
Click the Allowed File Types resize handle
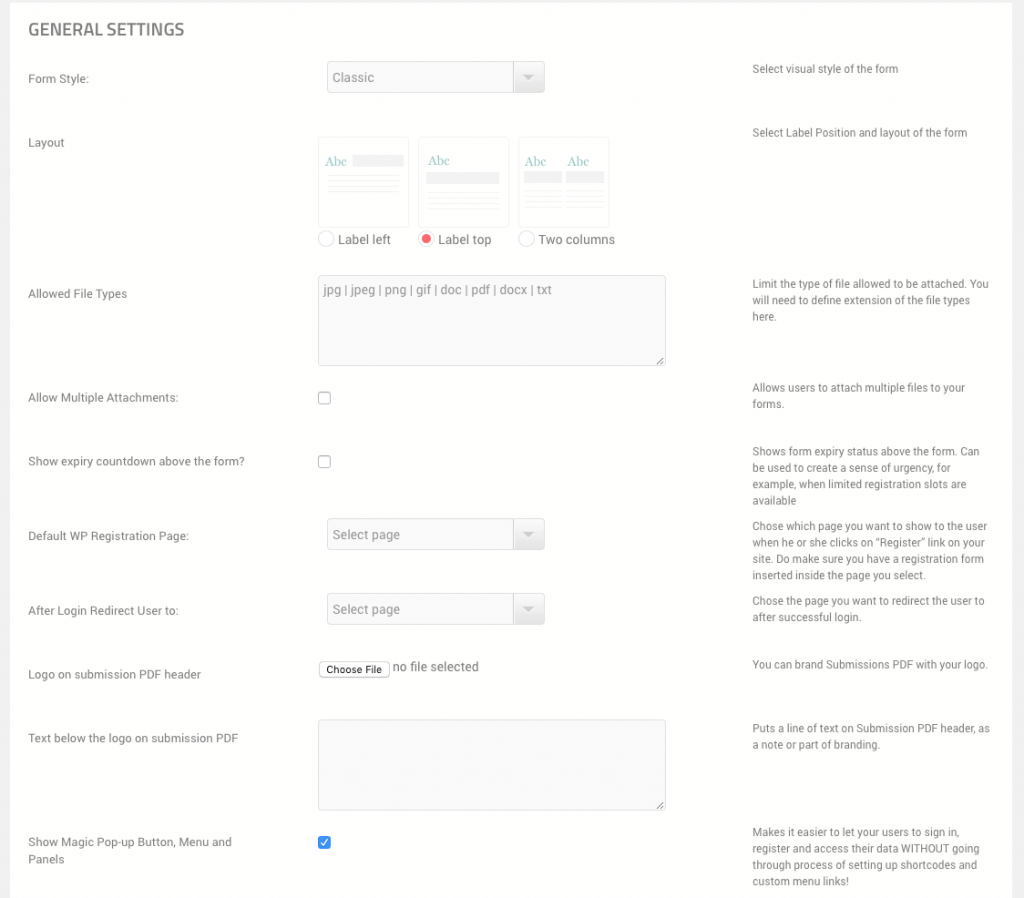click(660, 360)
